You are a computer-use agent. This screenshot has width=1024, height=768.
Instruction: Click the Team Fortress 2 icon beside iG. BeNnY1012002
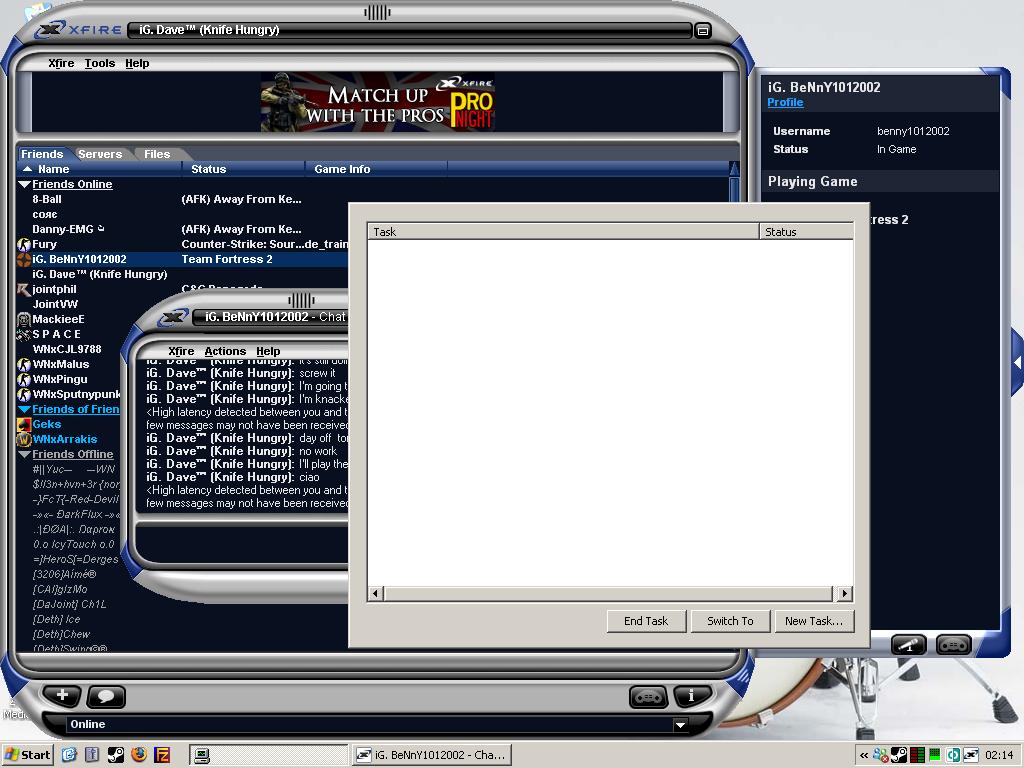click(24, 259)
